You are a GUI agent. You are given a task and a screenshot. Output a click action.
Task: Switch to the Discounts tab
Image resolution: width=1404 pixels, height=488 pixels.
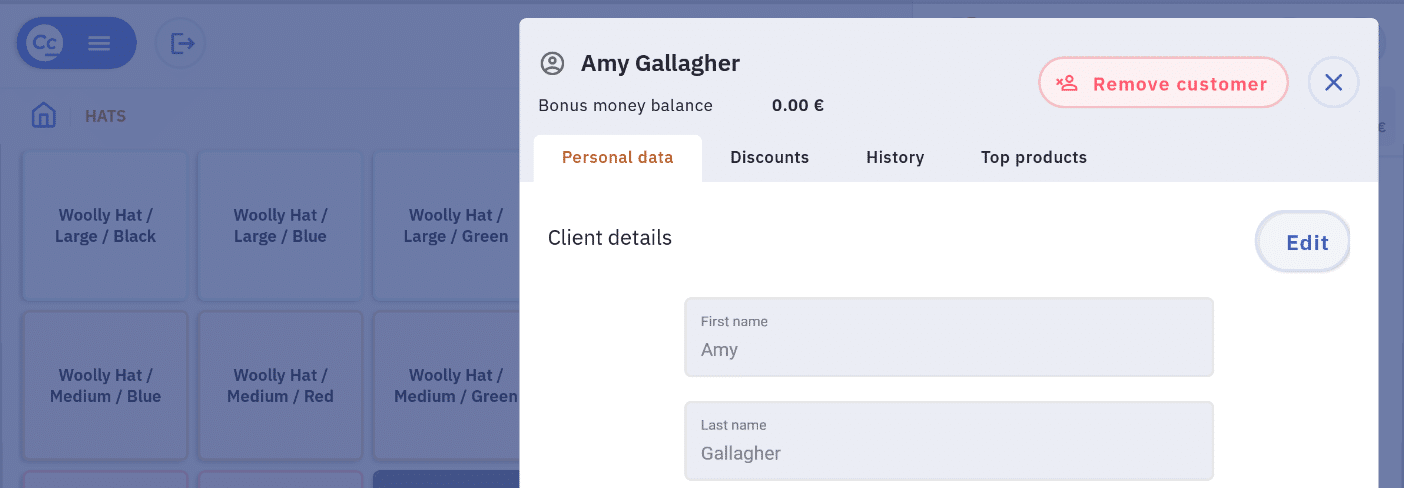pos(769,157)
